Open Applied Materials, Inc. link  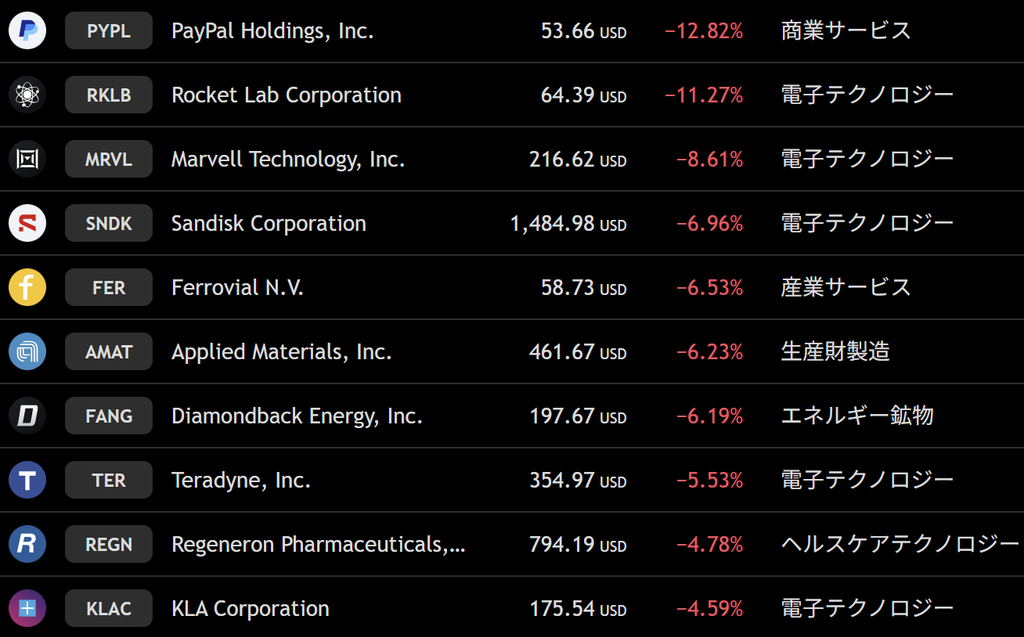[281, 351]
